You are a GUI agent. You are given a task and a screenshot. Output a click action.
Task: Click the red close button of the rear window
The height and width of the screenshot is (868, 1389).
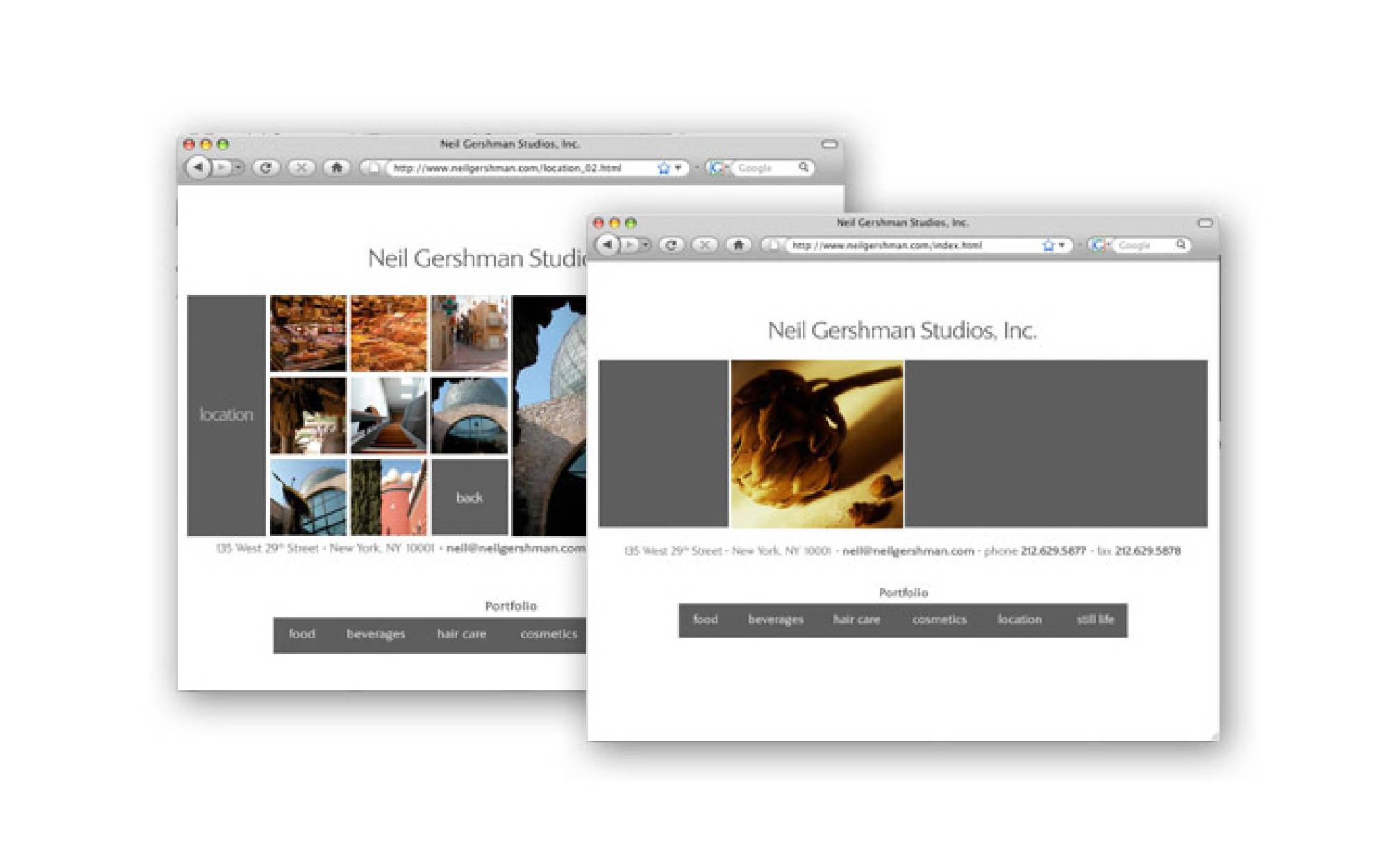pyautogui.click(x=189, y=144)
